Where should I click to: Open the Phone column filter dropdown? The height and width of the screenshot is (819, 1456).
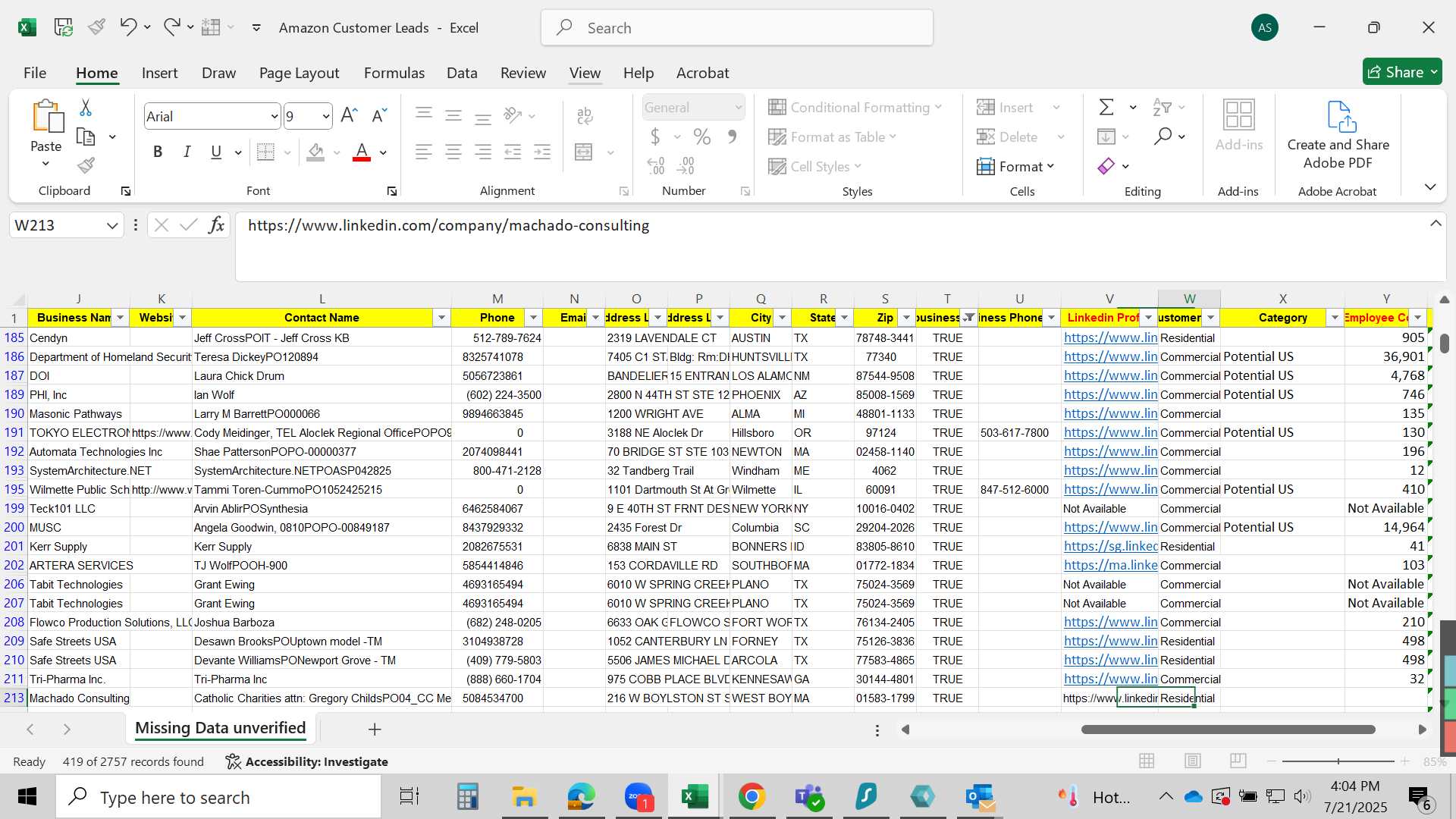pyautogui.click(x=533, y=318)
